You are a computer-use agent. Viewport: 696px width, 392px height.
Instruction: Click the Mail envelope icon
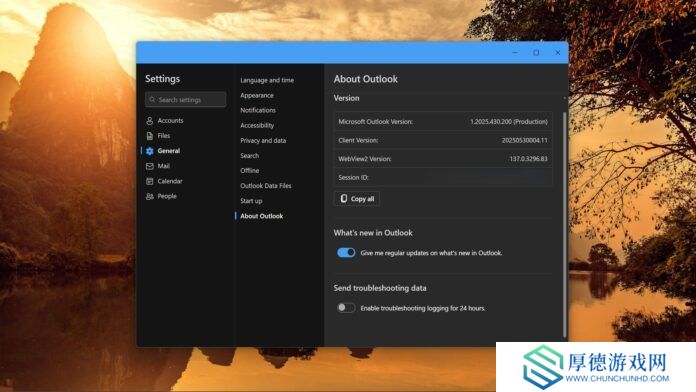pos(150,166)
